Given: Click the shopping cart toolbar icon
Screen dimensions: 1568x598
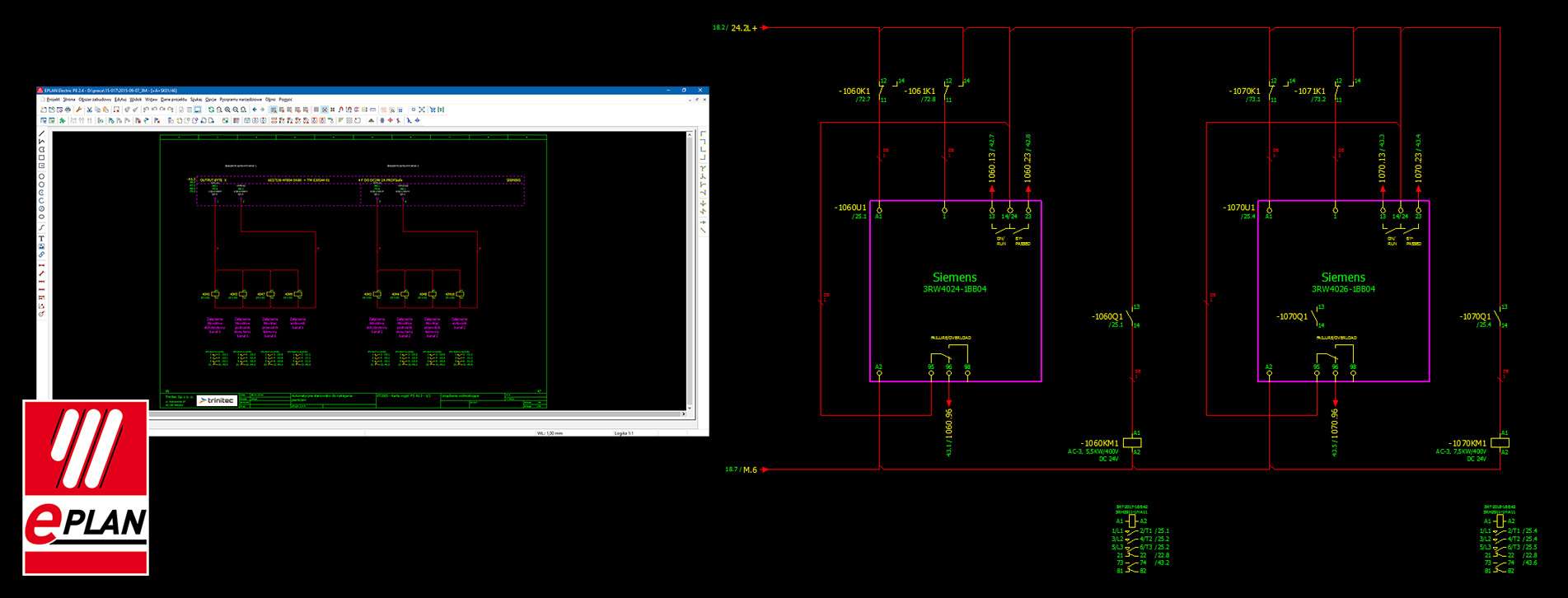Looking at the screenshot, I should point(433,110).
